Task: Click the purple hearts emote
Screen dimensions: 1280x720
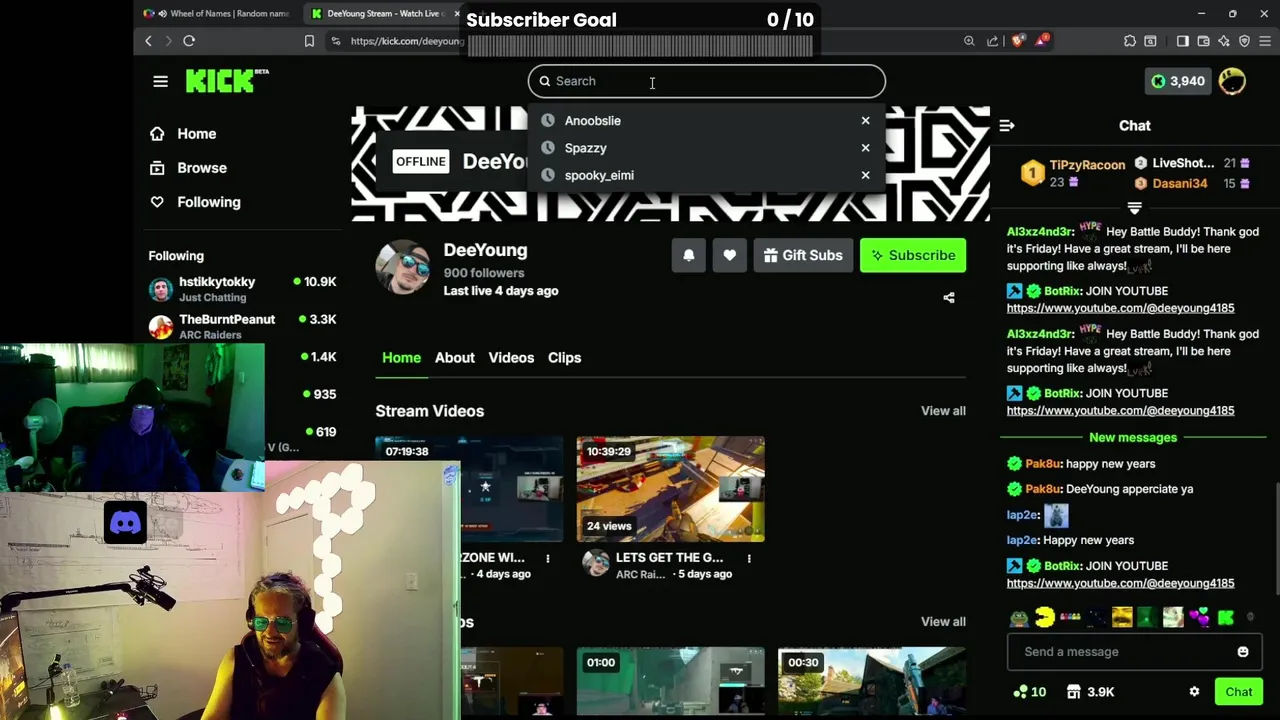Action: point(1200,618)
